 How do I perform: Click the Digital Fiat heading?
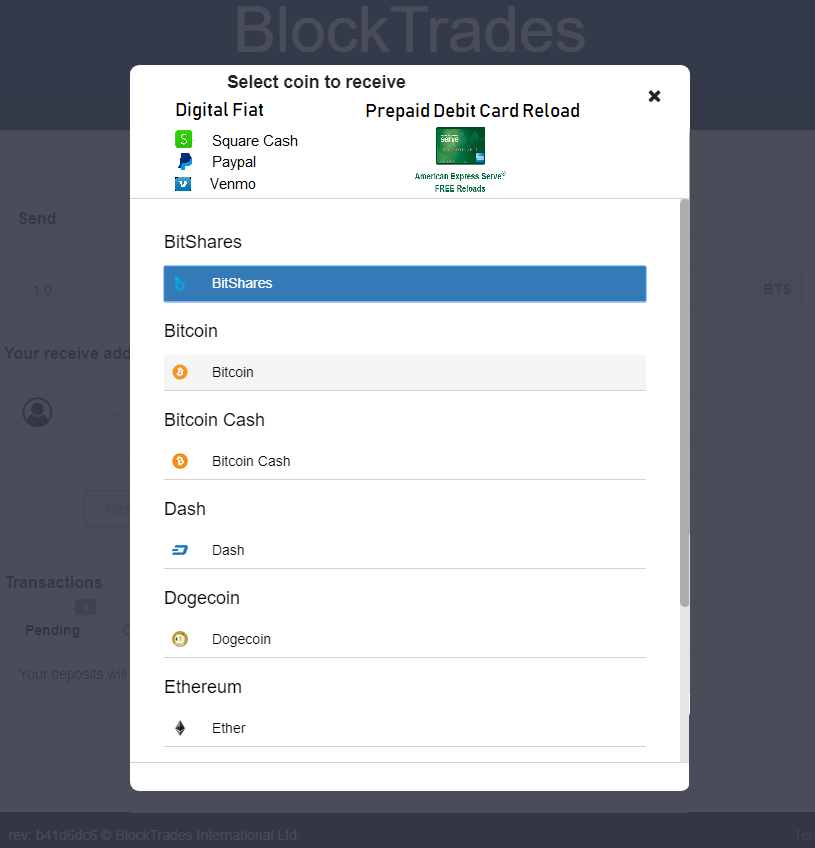click(x=219, y=110)
